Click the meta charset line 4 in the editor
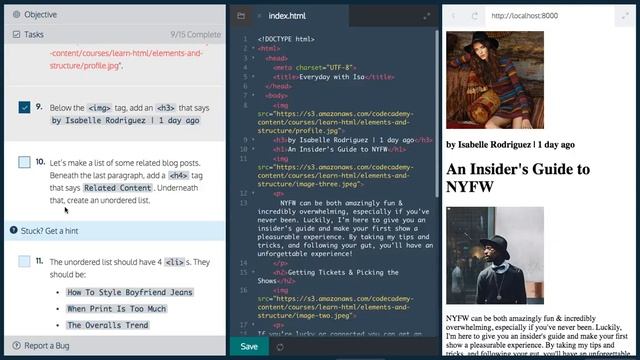The image size is (640, 360). pos(315,67)
